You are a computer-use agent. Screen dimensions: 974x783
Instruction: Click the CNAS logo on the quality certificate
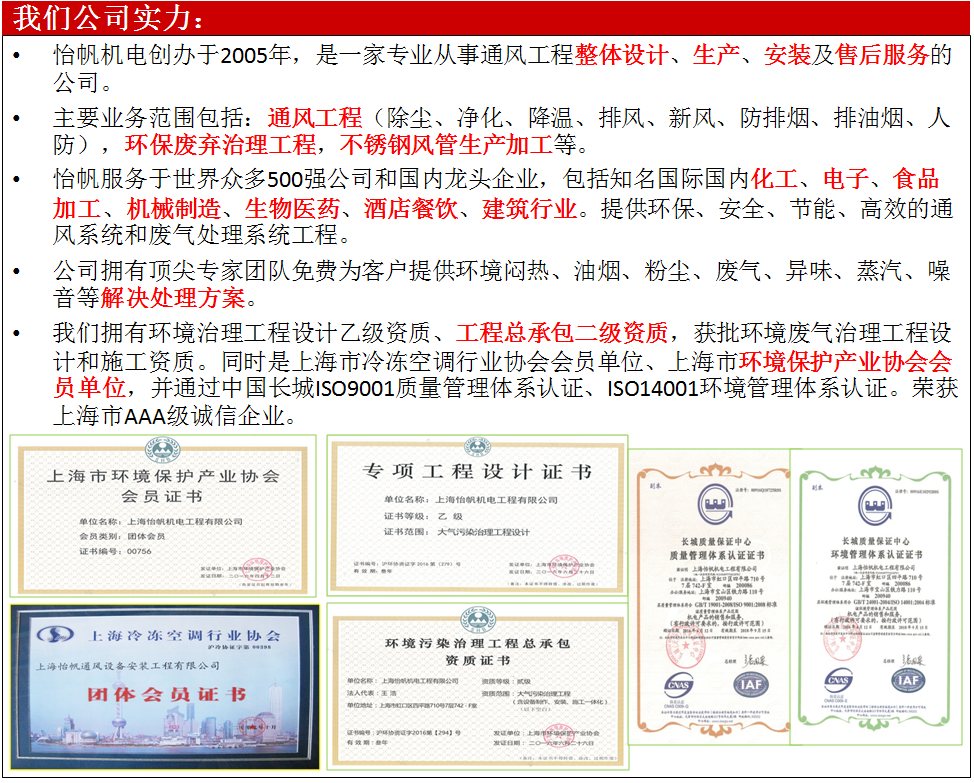[678, 686]
